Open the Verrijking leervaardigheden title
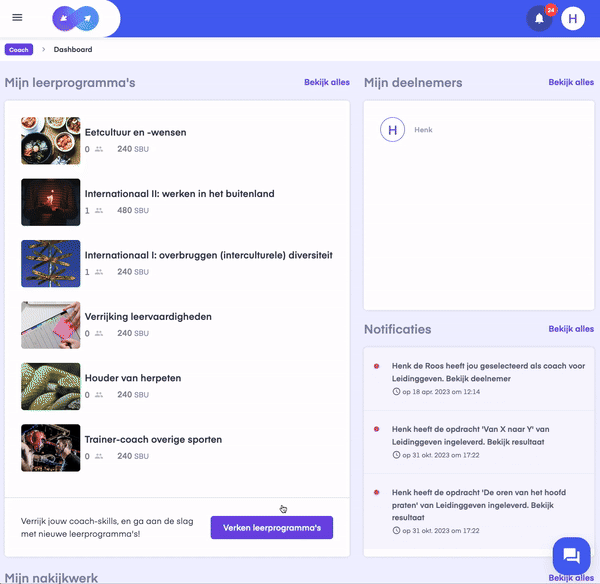The width and height of the screenshot is (600, 584). pos(148,317)
